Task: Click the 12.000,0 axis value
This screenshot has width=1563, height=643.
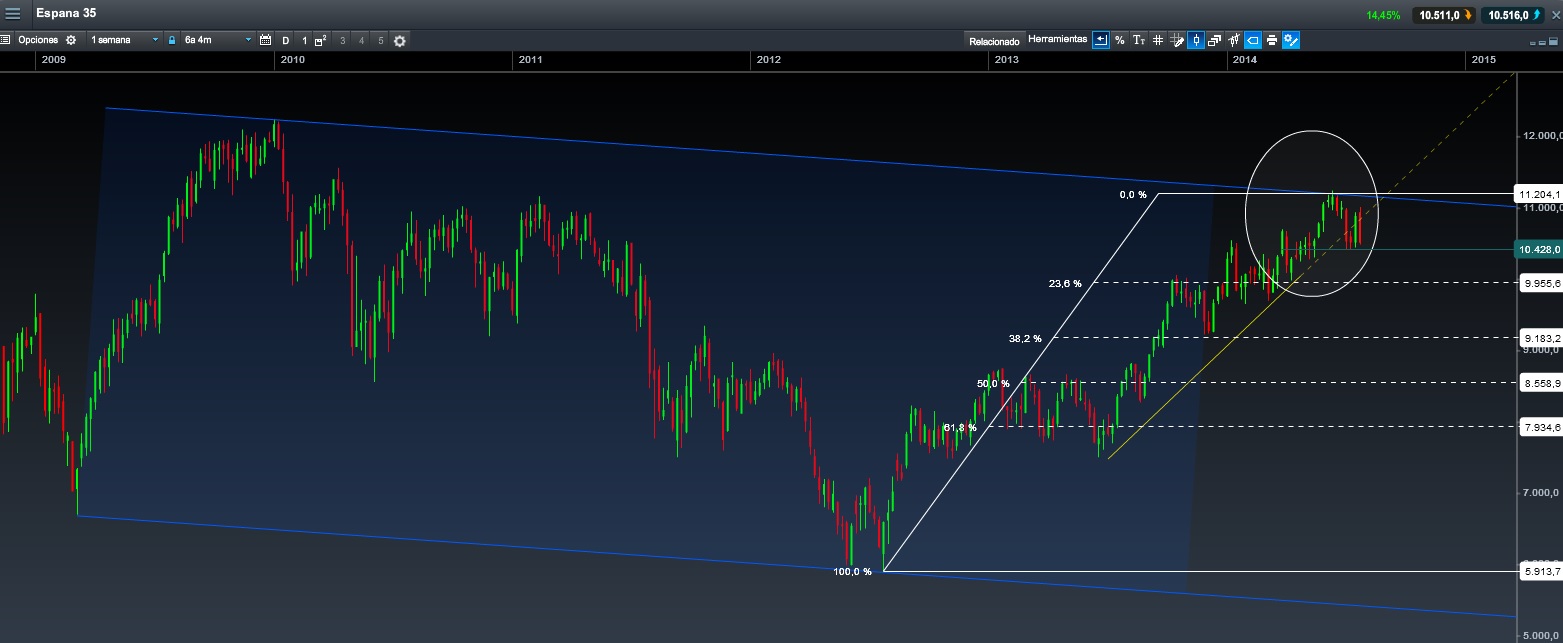Action: pyautogui.click(x=1541, y=136)
